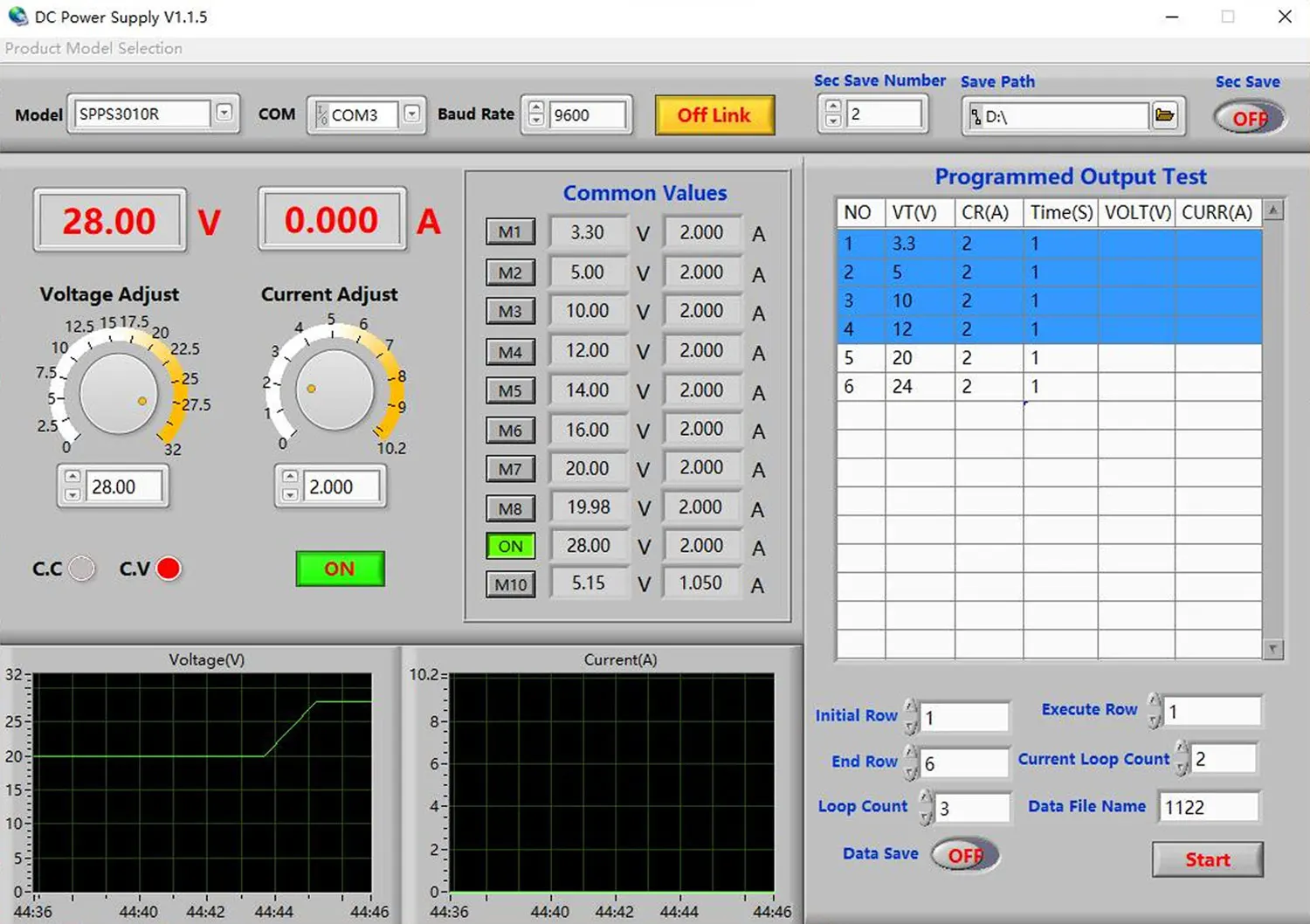1310x924 pixels.
Task: Click the Off Link button
Action: 714,115
